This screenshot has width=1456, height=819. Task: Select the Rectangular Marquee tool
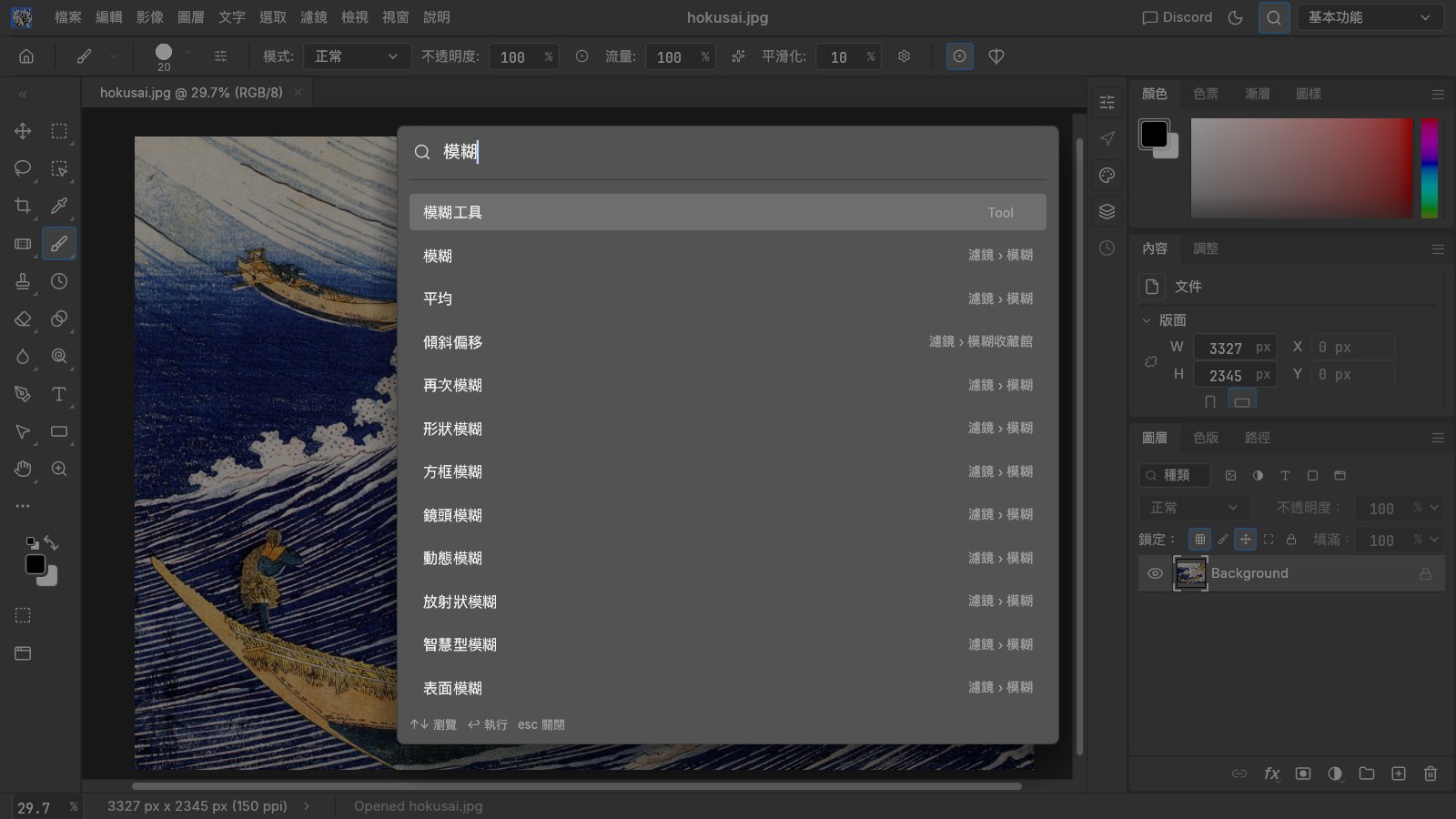tap(59, 131)
